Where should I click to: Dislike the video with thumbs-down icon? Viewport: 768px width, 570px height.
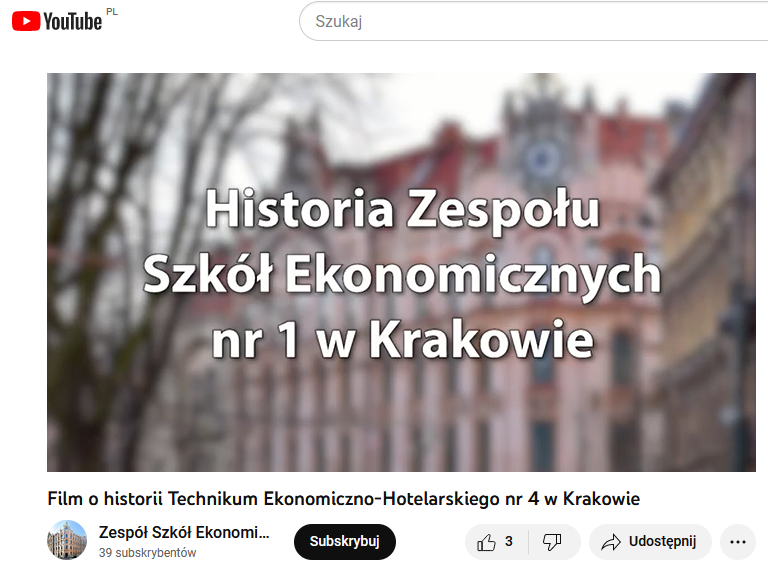(x=552, y=542)
